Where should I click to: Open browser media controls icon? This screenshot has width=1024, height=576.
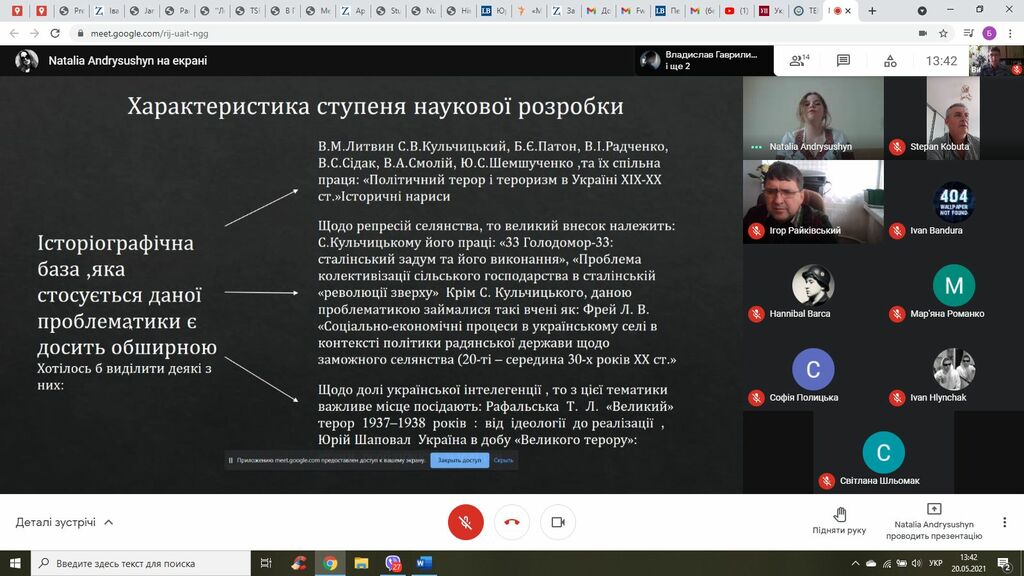click(x=966, y=33)
